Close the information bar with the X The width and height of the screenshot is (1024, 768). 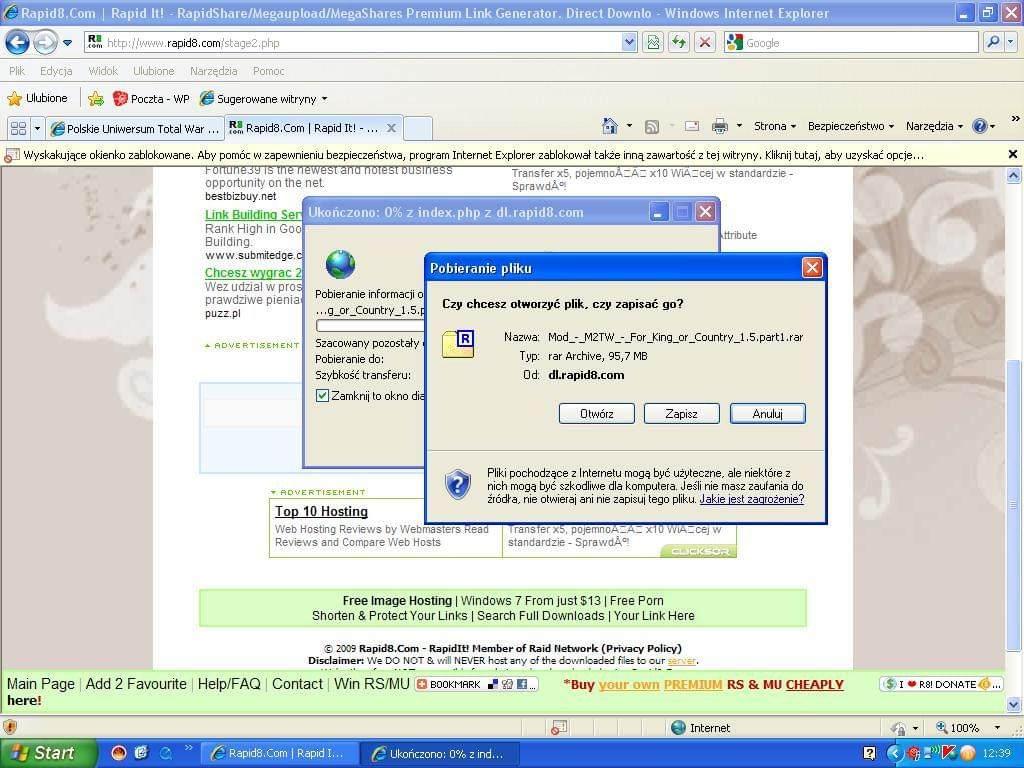1012,155
